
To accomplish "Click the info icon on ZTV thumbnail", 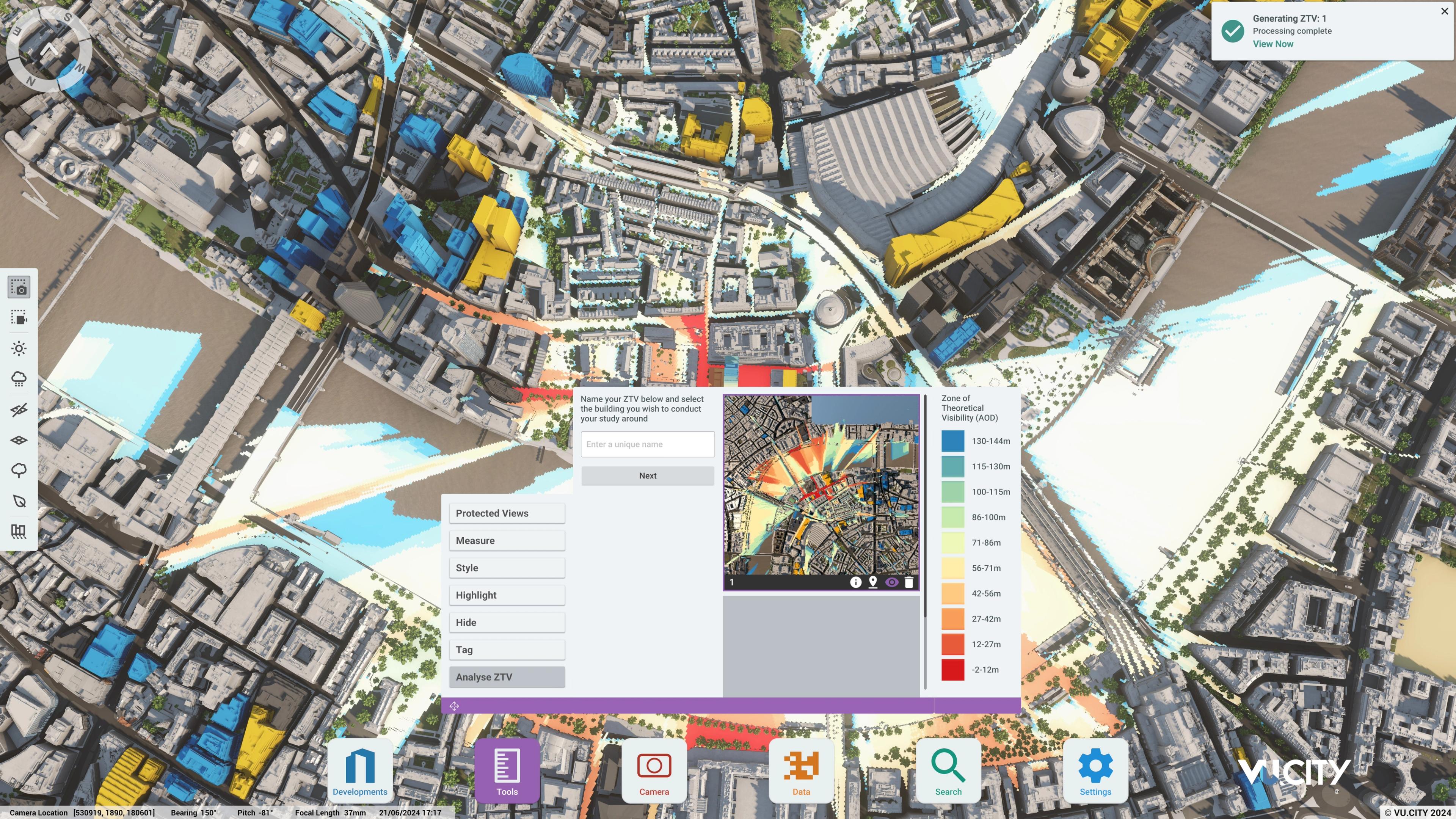I will click(x=856, y=582).
